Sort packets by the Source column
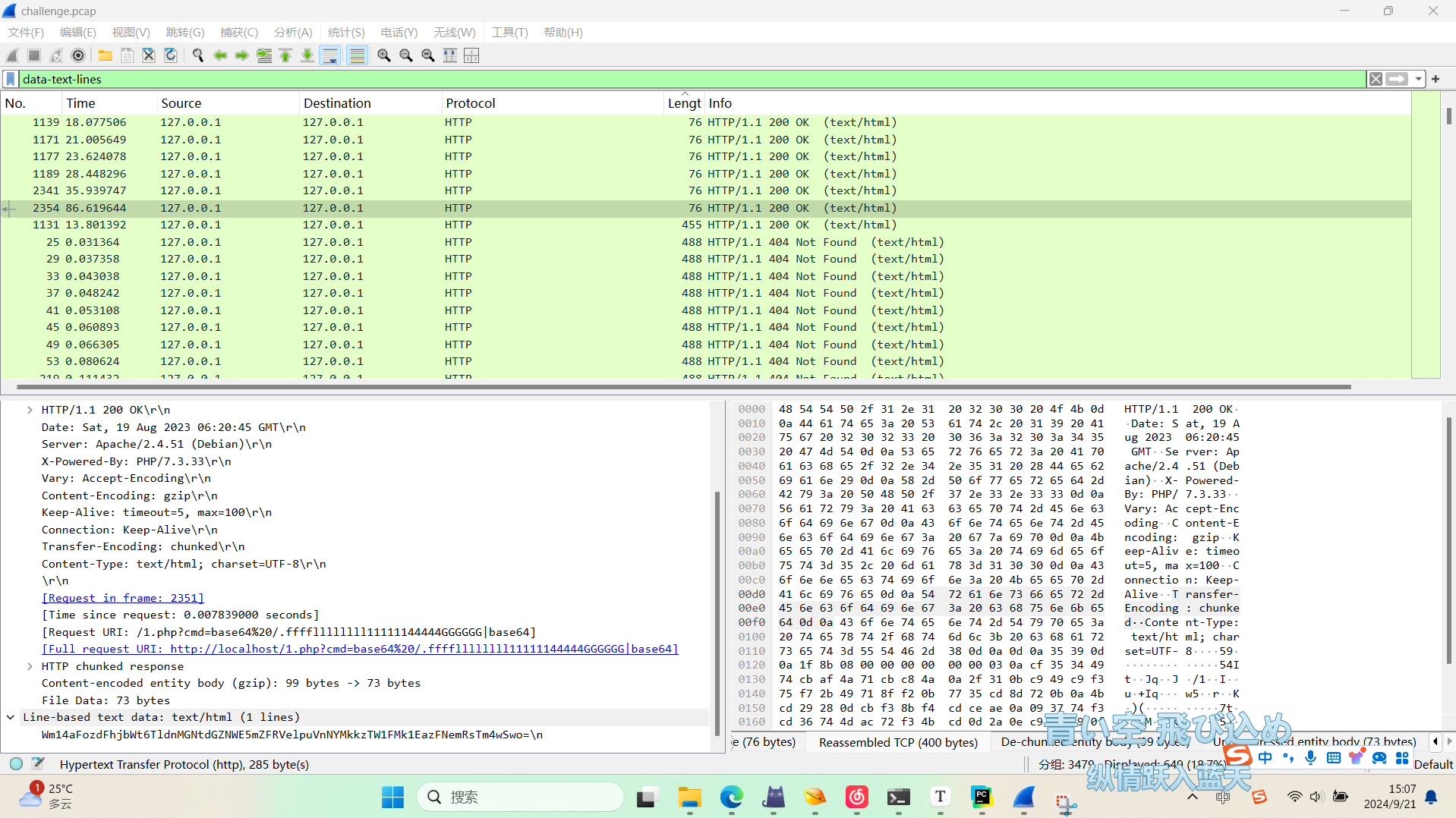The width and height of the screenshot is (1456, 818). coord(227,103)
